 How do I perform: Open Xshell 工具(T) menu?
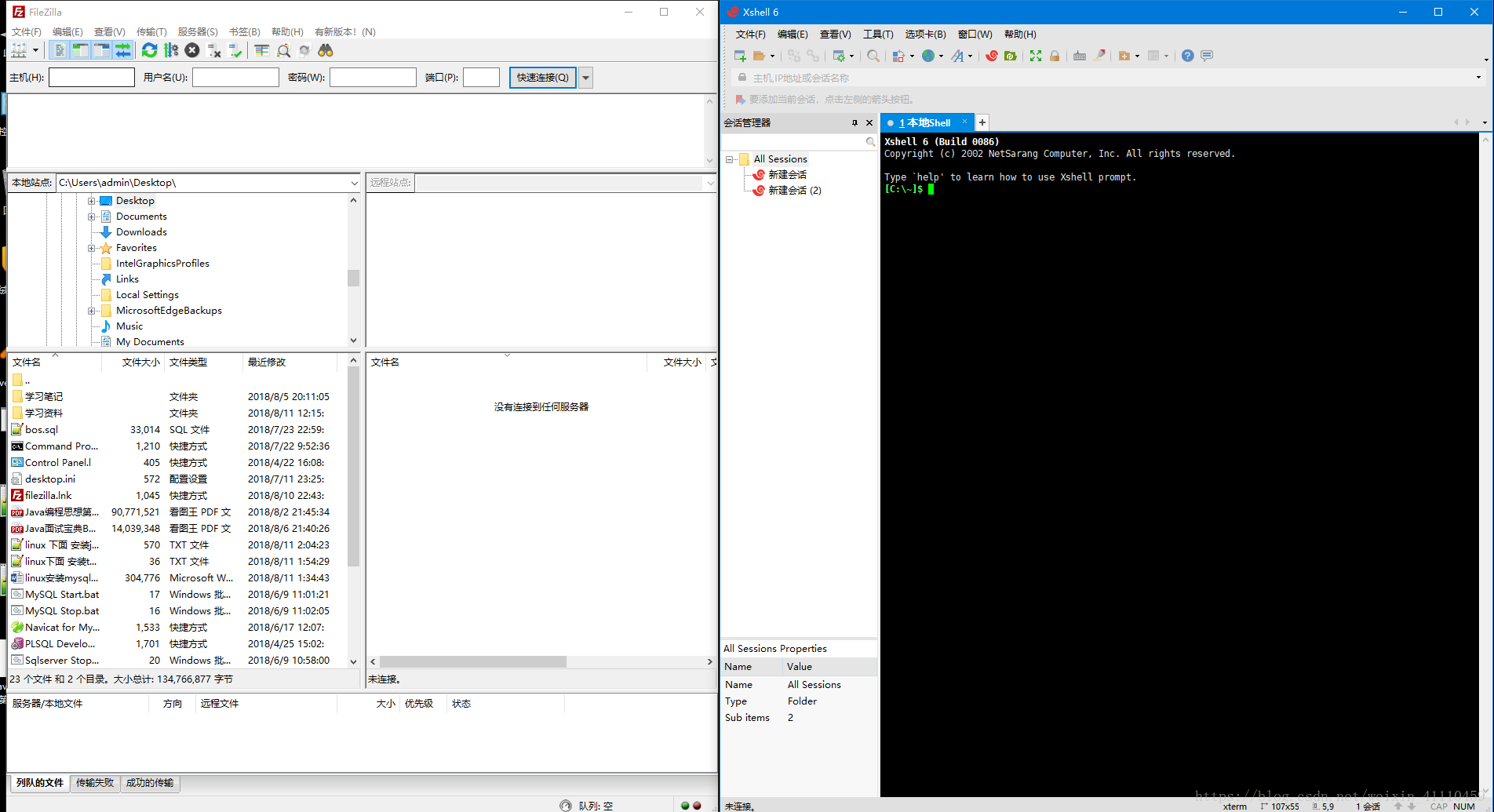(878, 35)
